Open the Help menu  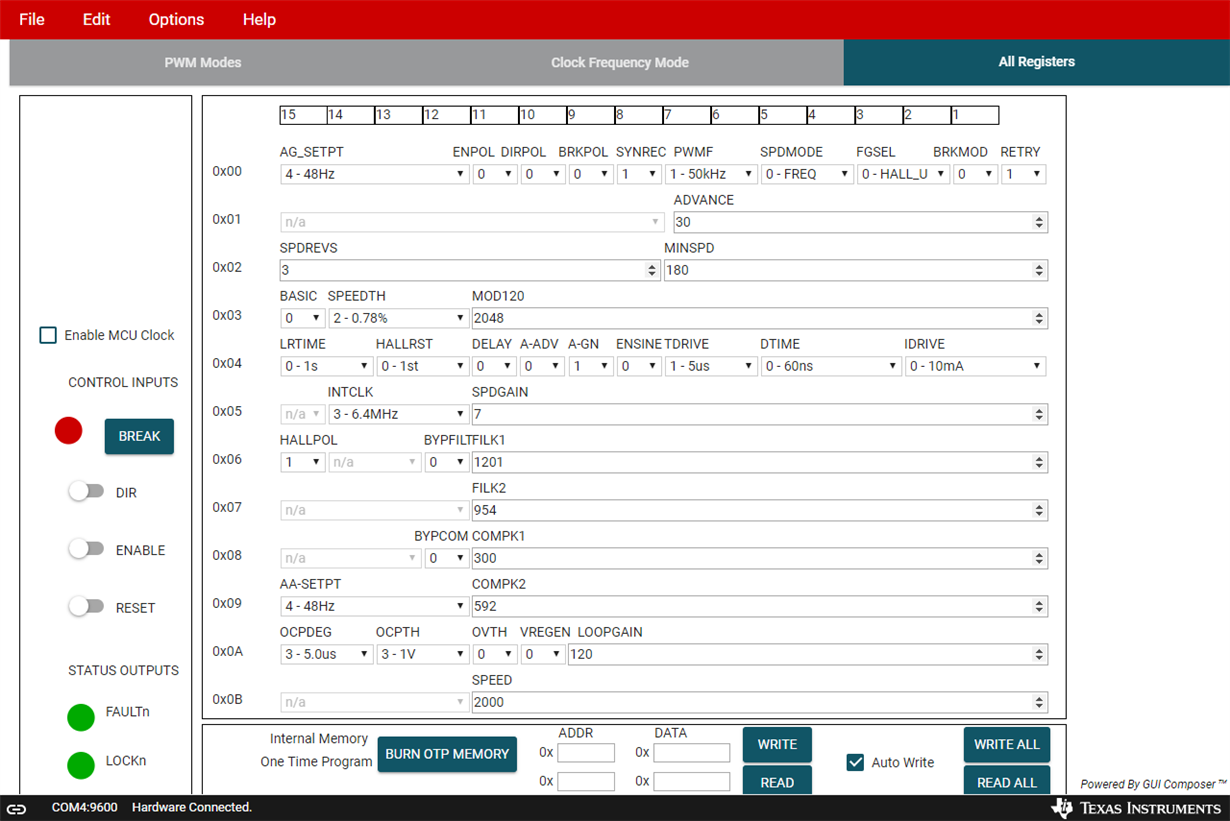[259, 20]
